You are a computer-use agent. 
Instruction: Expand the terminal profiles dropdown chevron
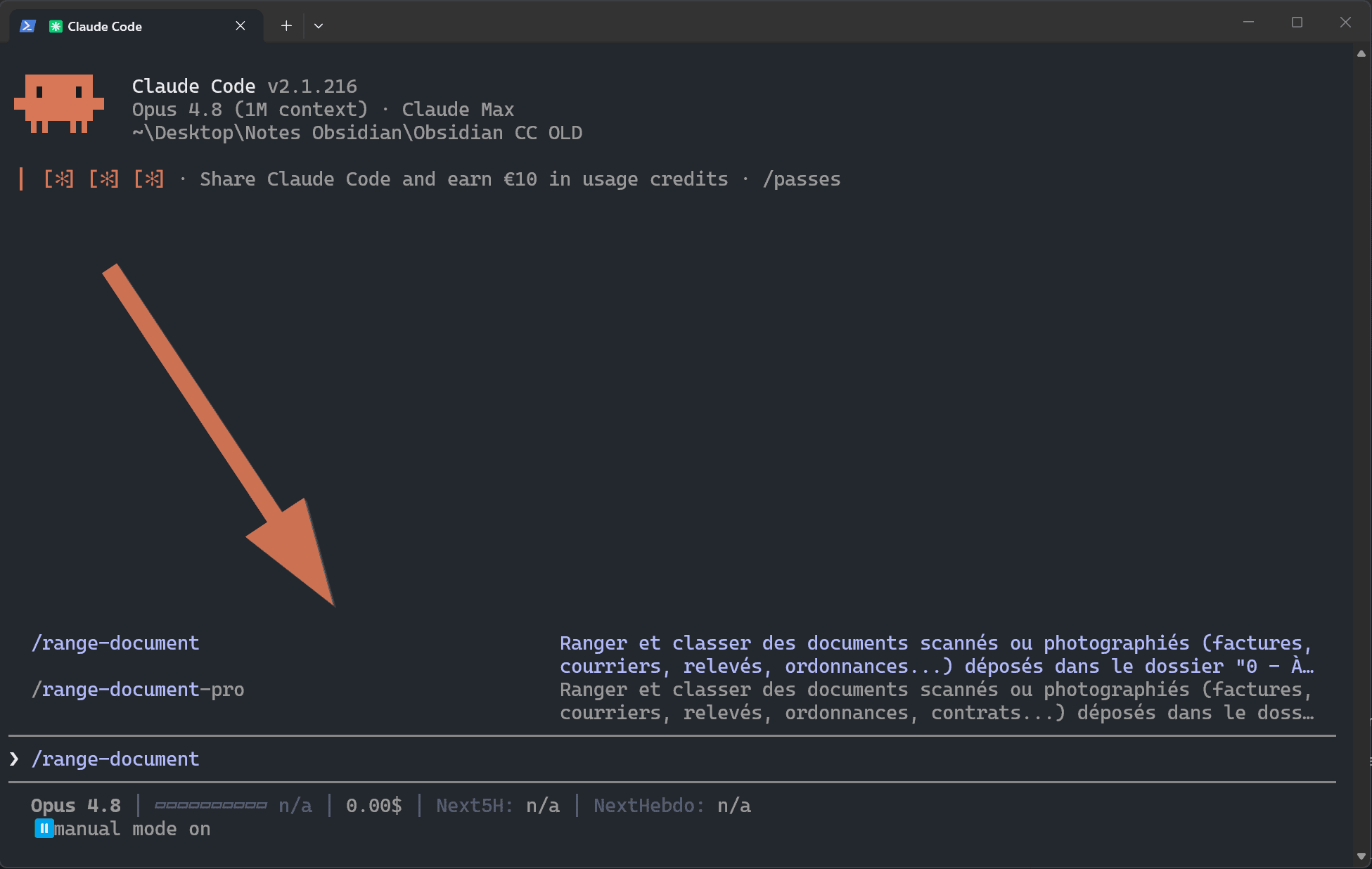click(319, 26)
